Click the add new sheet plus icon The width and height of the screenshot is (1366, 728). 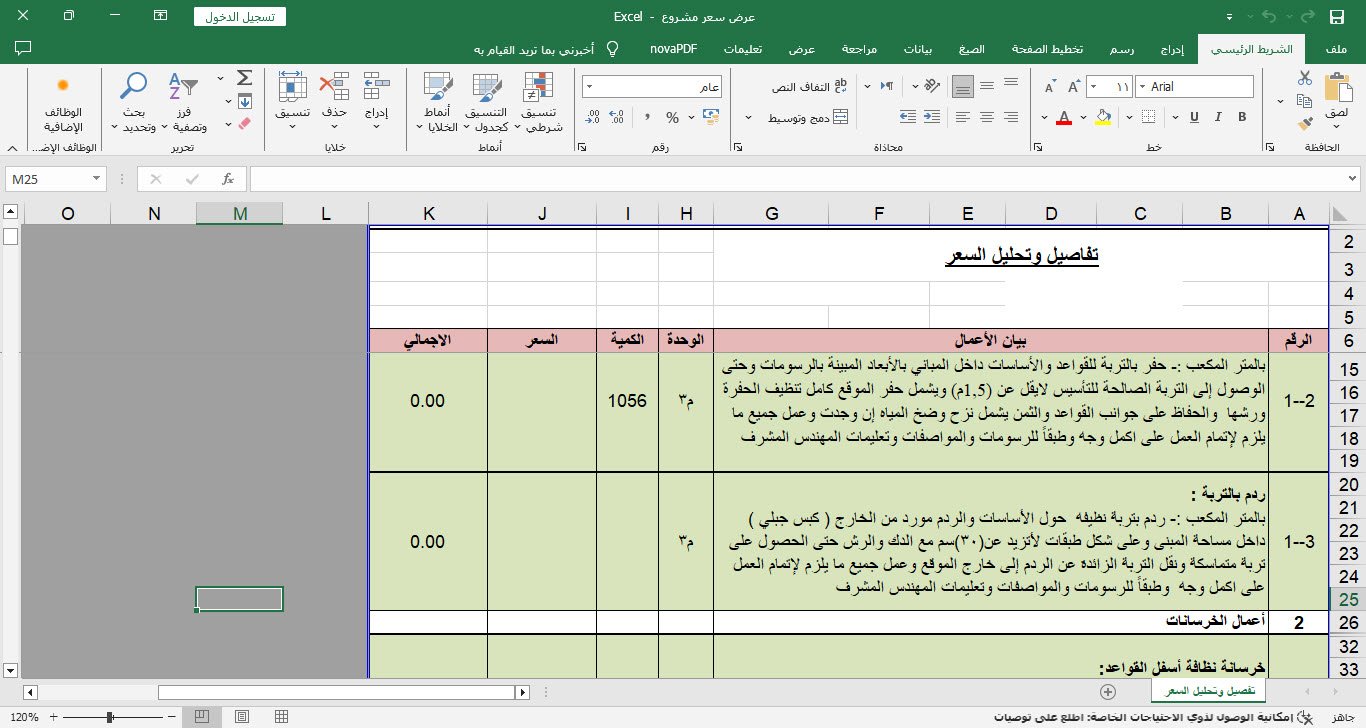click(x=1107, y=691)
